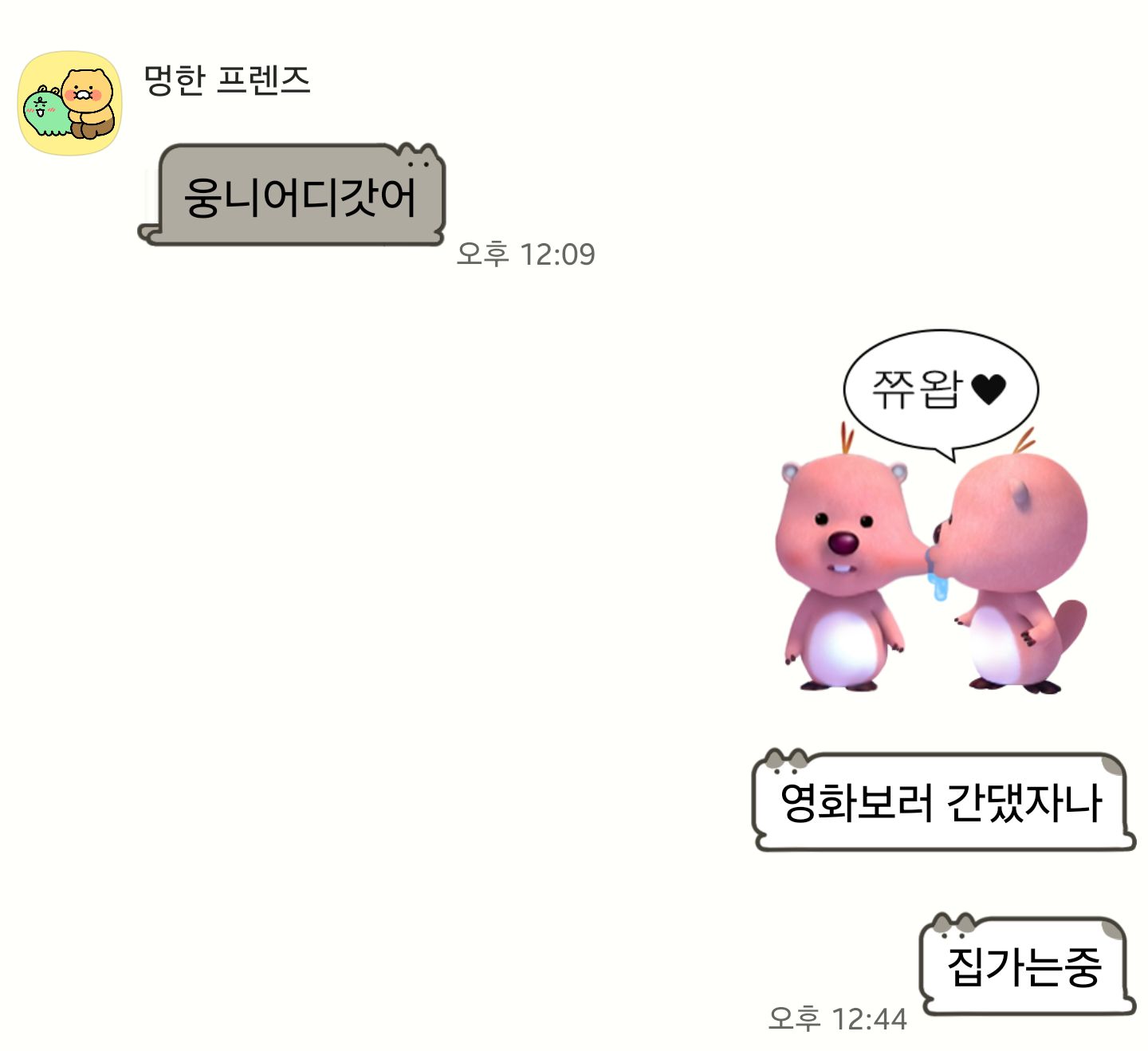Click green character in profile avatar
The image size is (1148, 1051).
[x=45, y=112]
